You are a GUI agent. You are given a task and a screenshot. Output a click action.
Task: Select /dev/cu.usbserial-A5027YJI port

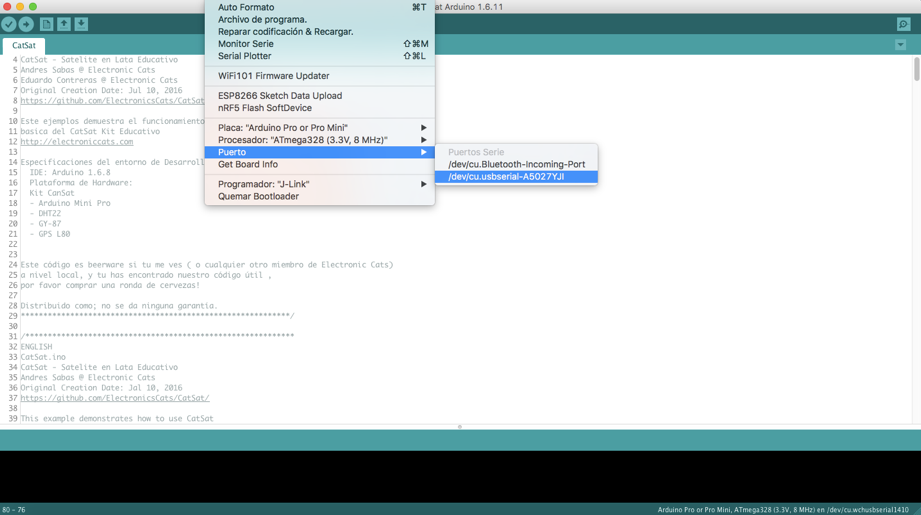pos(516,177)
